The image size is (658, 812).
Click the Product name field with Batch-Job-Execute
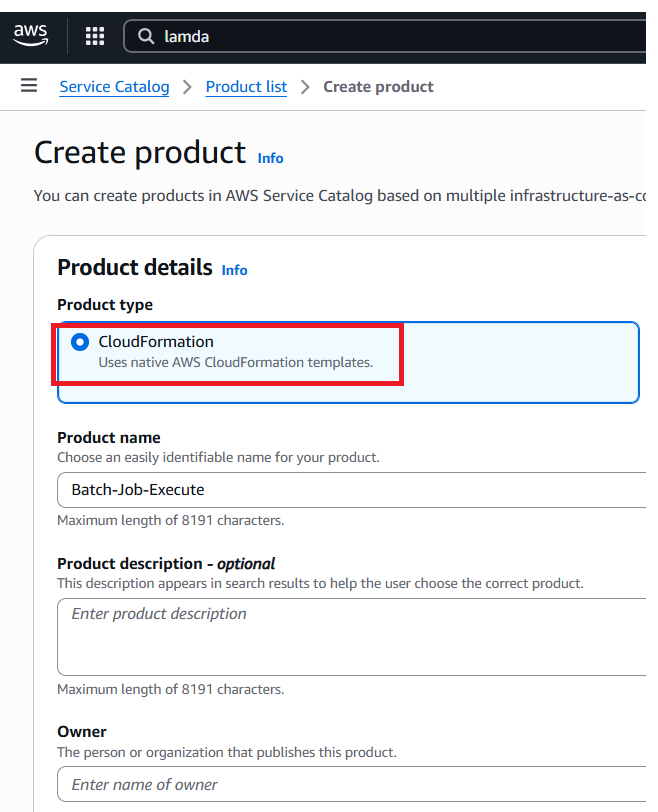(350, 490)
